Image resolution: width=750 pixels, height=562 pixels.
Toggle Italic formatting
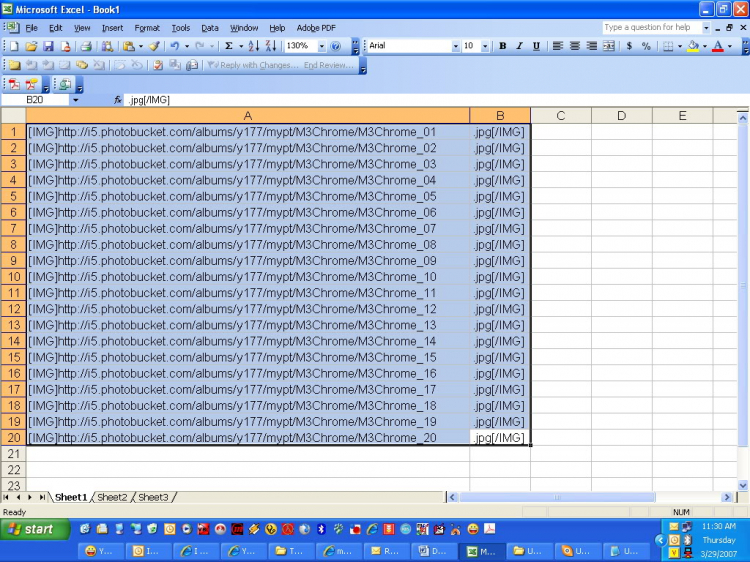coord(519,46)
